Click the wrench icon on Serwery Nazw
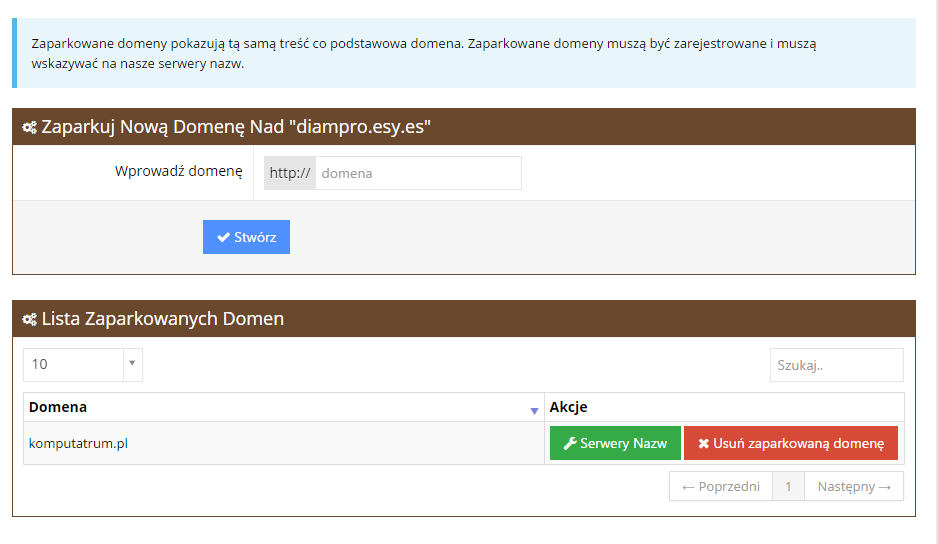Screen dimensions: 938x544 click(570, 443)
